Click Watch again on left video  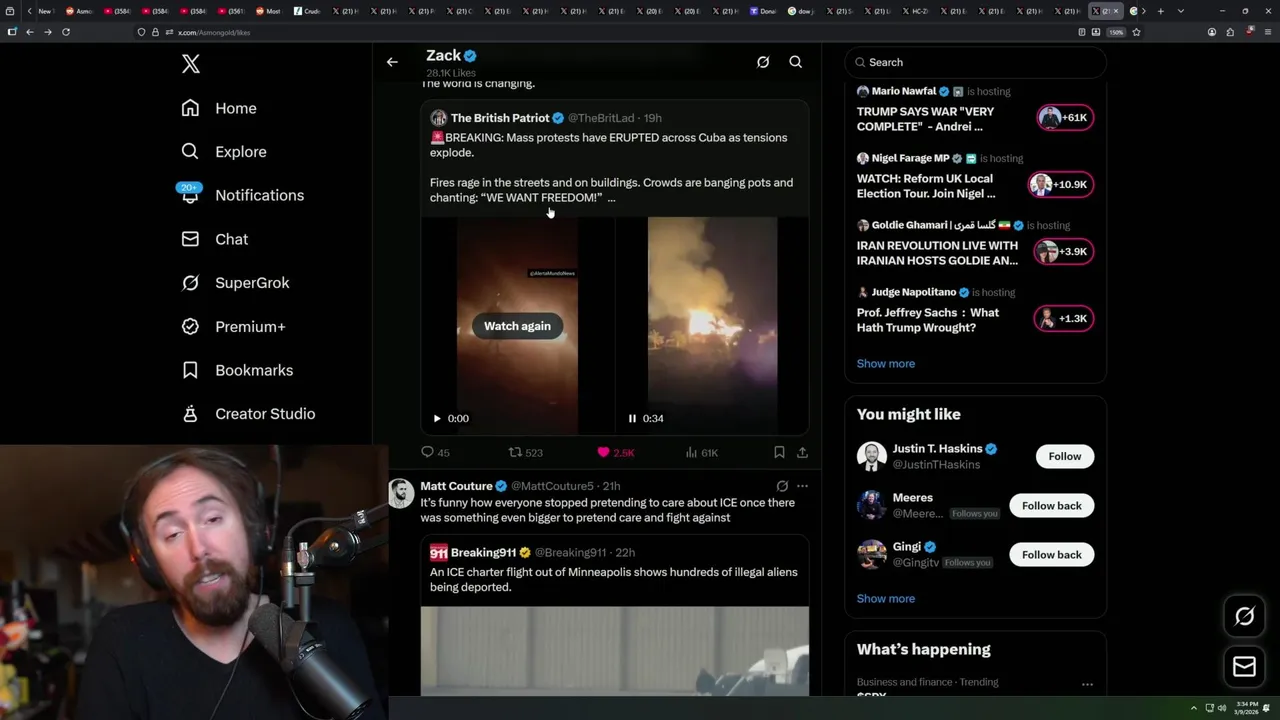(517, 326)
